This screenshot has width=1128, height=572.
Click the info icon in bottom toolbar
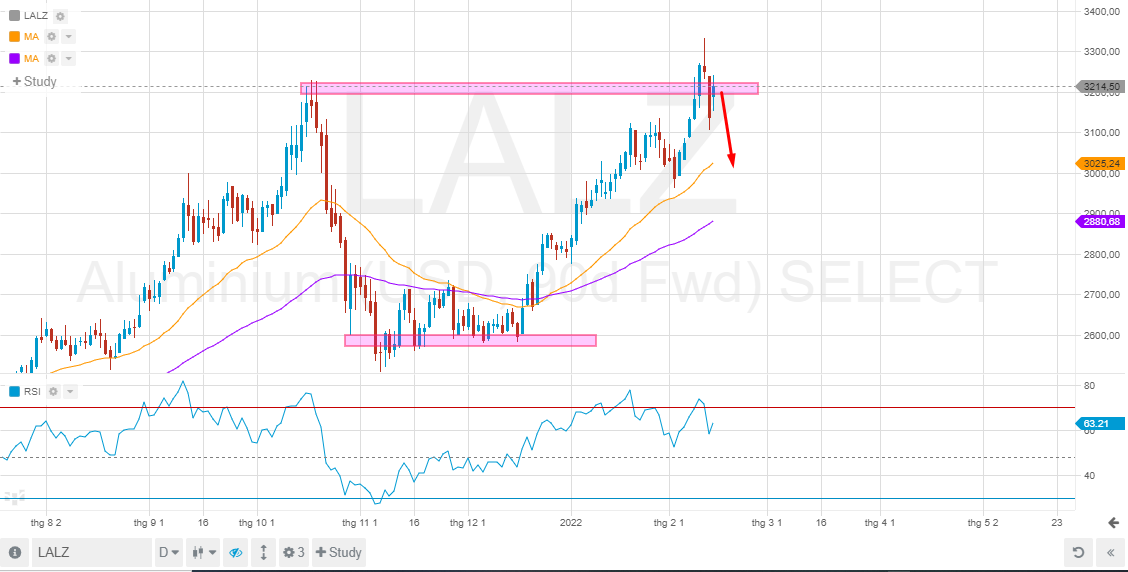(x=15, y=553)
